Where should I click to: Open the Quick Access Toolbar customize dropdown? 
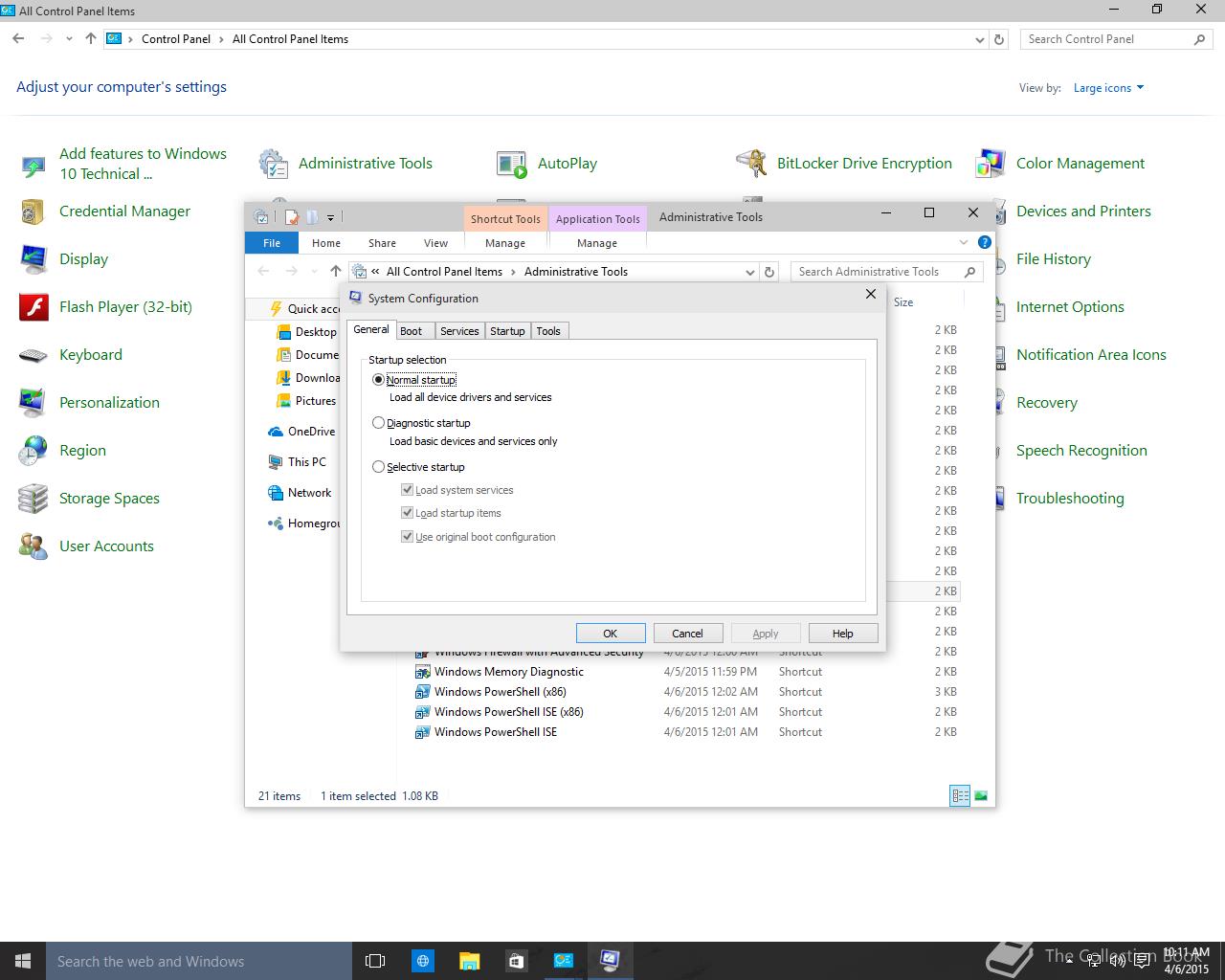click(x=330, y=217)
